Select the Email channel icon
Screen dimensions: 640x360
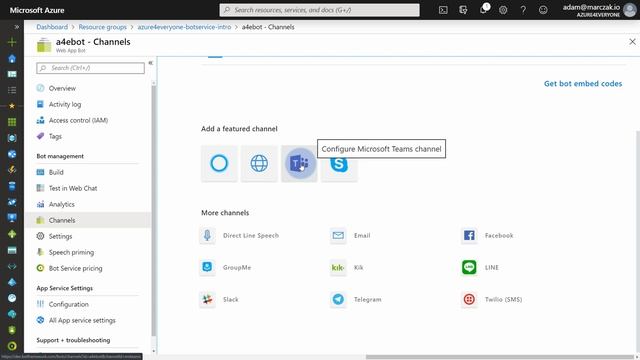tap(338, 236)
